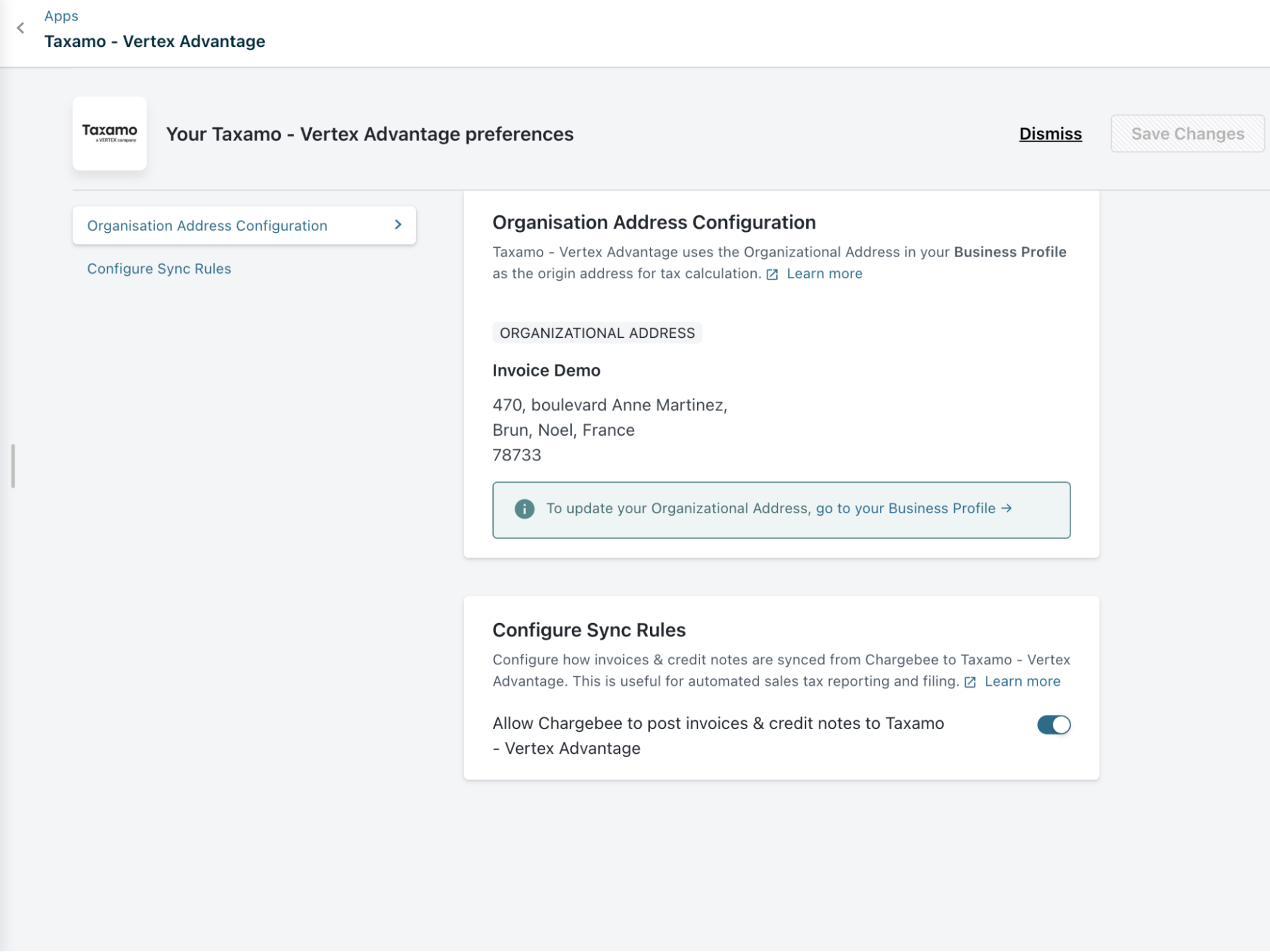Select Organisation Address Configuration sidebar item

click(207, 225)
